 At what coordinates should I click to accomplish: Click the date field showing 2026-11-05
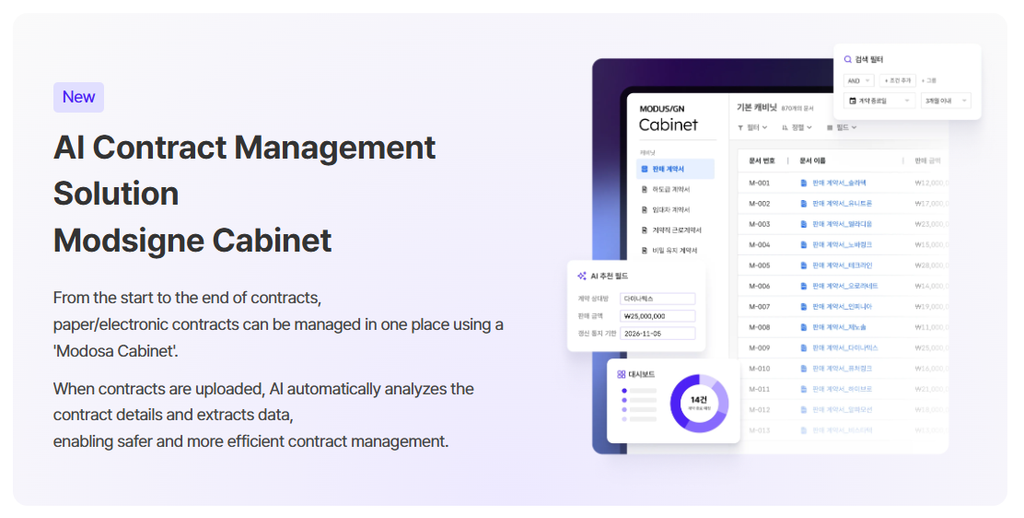point(657,333)
